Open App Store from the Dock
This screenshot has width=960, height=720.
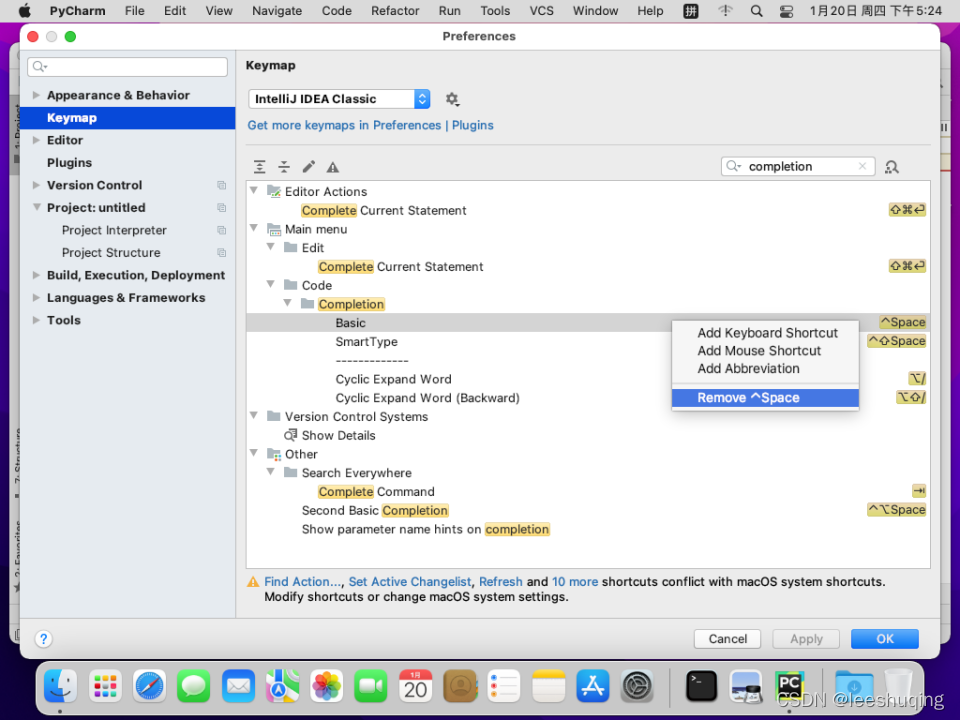[x=593, y=685]
